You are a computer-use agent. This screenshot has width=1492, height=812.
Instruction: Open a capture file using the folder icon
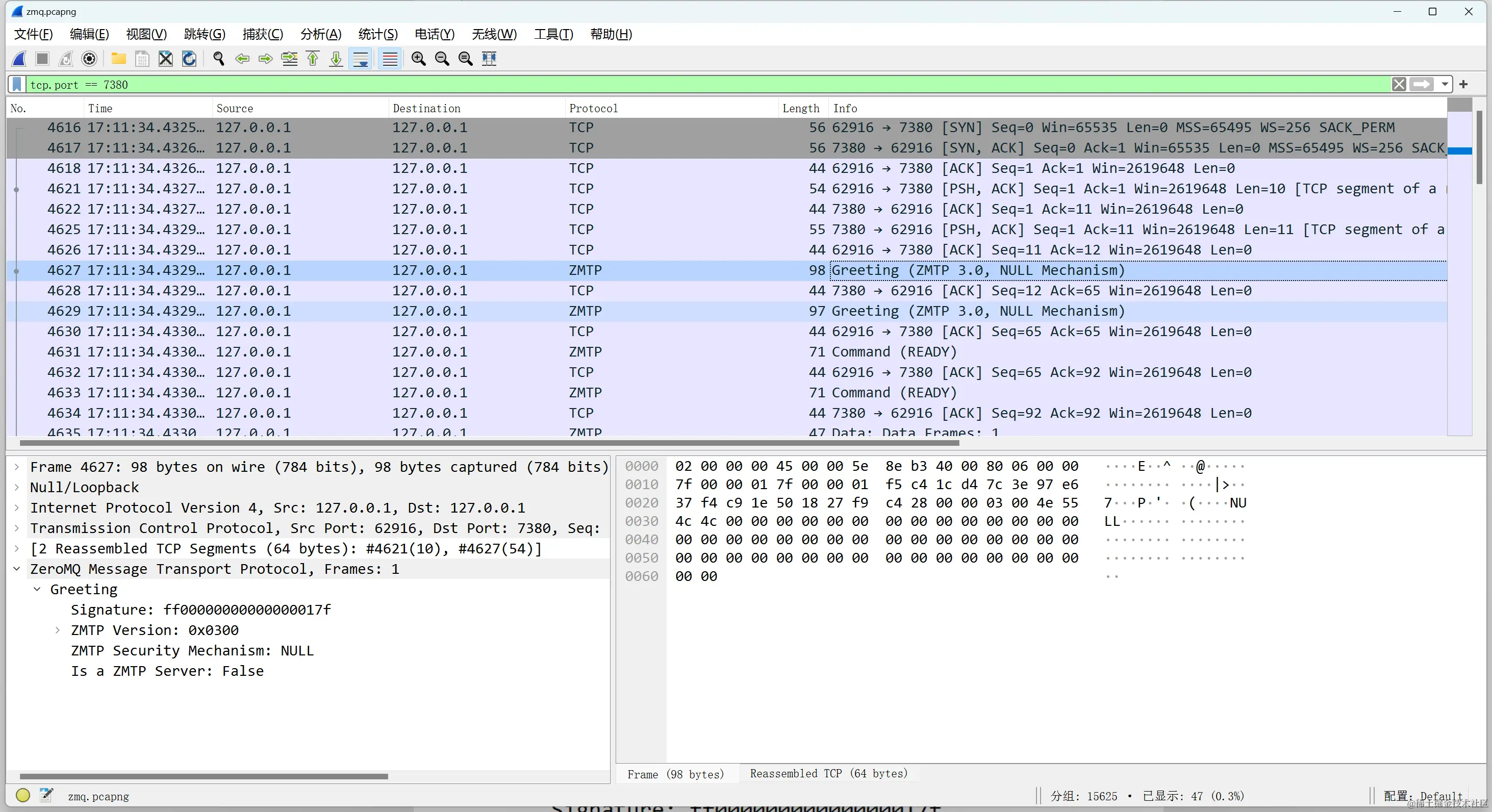coord(118,59)
